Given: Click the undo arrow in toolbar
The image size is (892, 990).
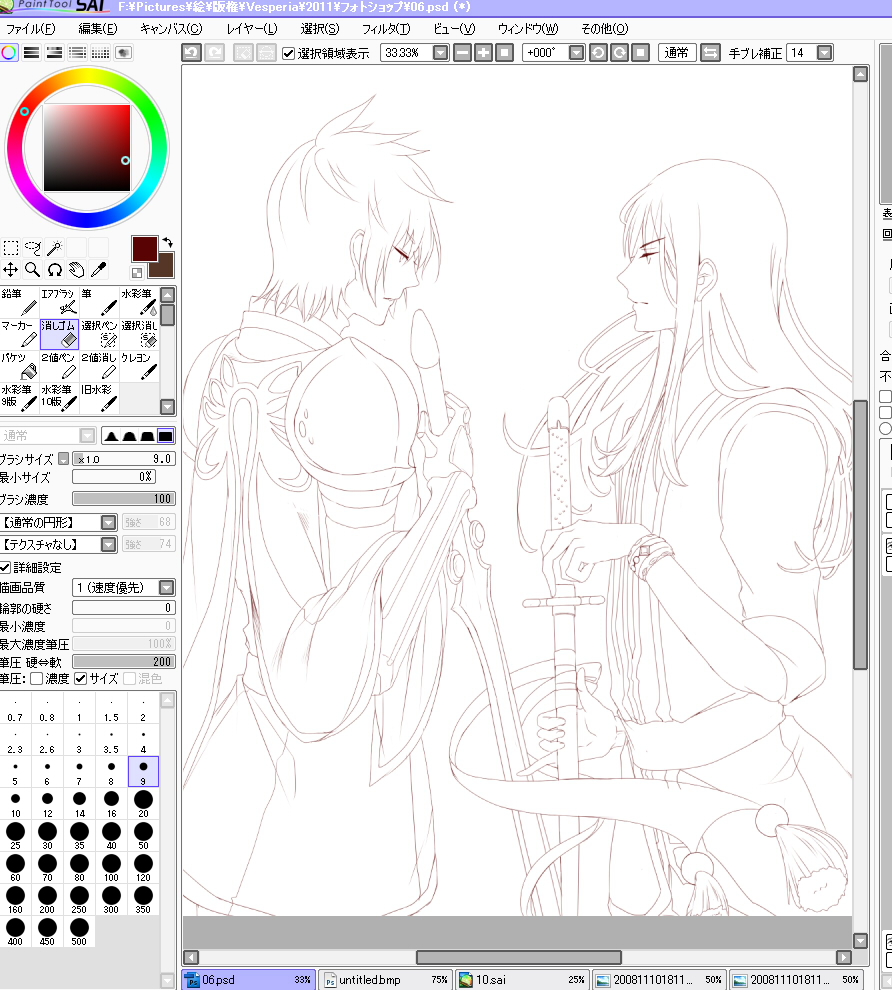Looking at the screenshot, I should coord(191,52).
